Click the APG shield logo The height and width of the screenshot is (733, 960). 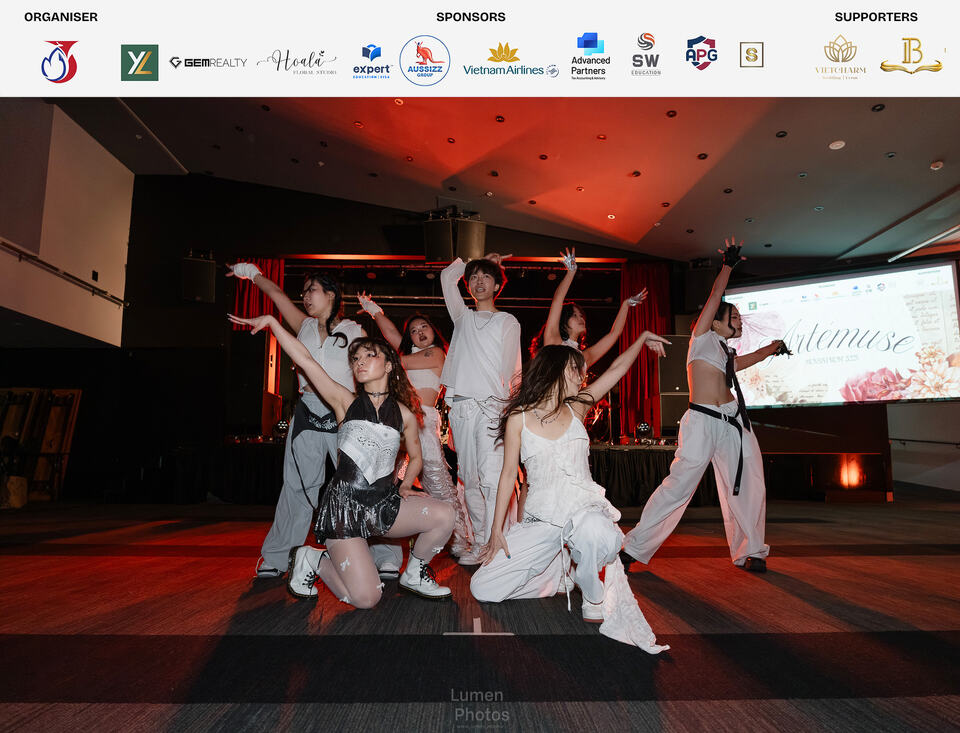click(701, 53)
